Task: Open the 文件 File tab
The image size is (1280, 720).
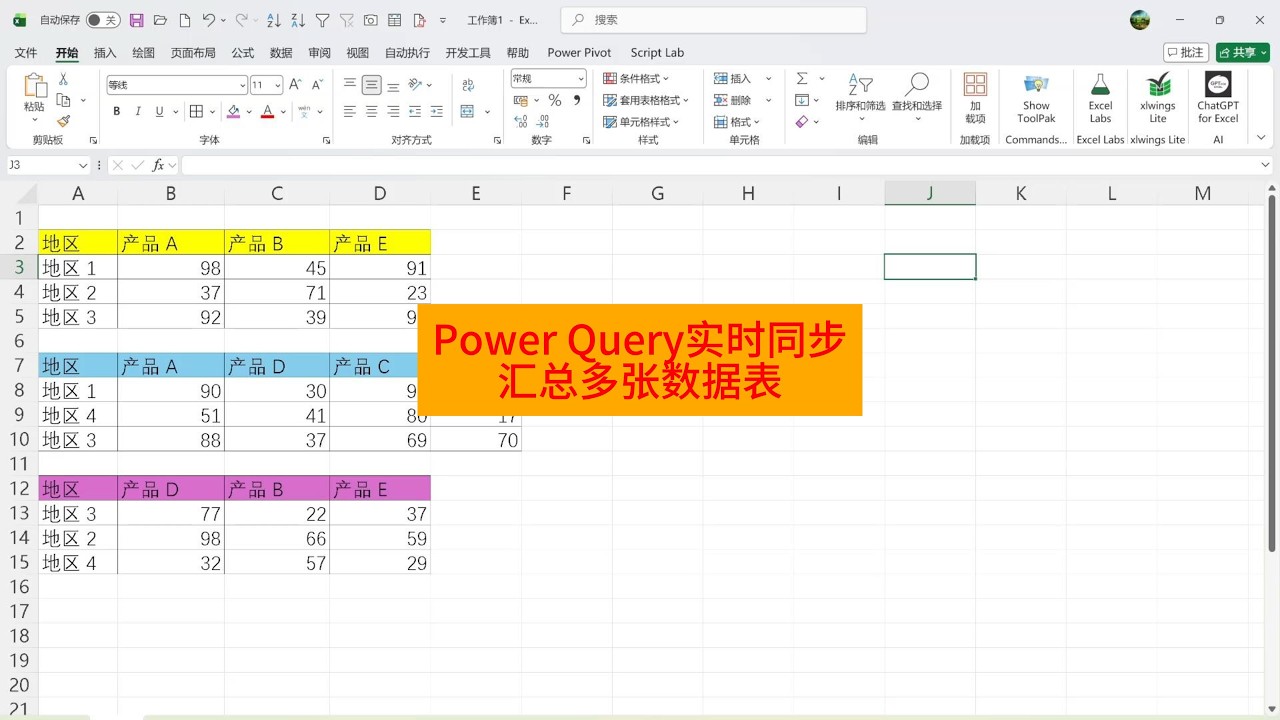Action: pos(26,53)
